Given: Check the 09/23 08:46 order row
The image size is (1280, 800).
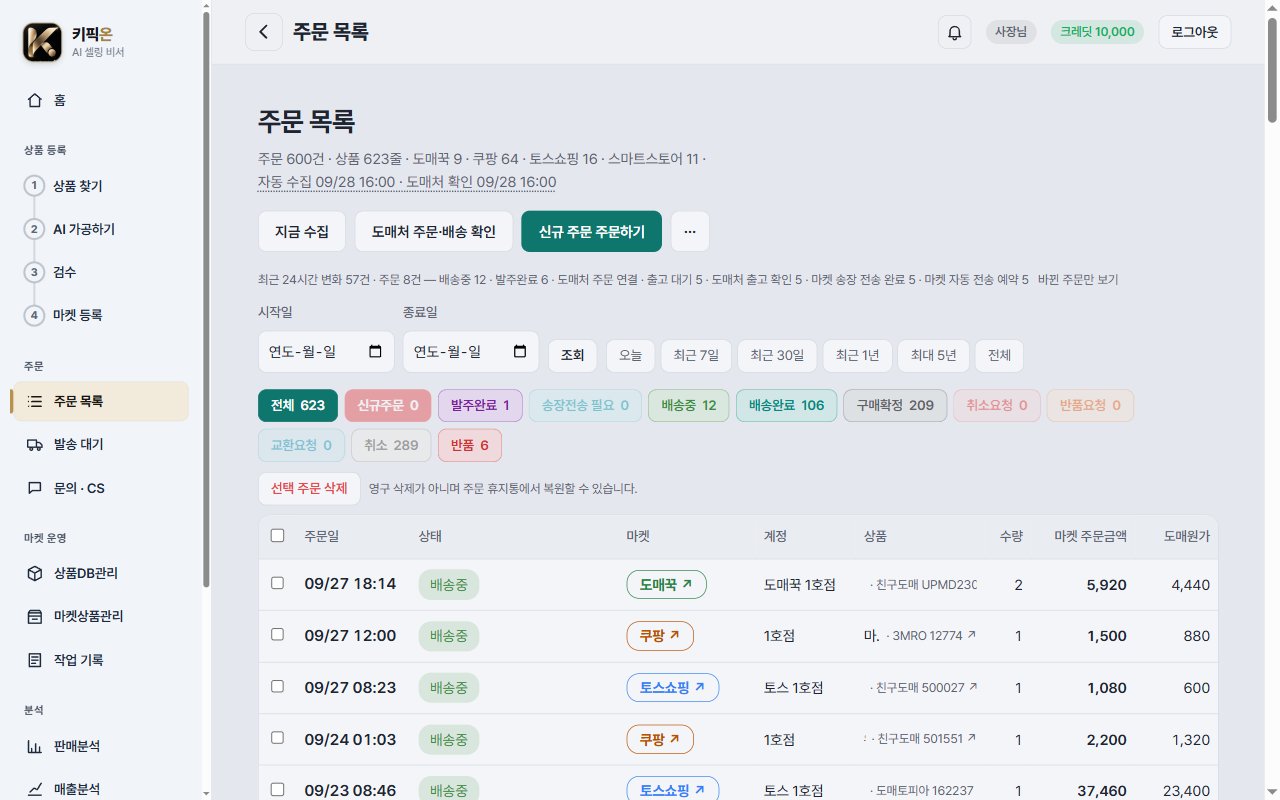Looking at the screenshot, I should (278, 790).
